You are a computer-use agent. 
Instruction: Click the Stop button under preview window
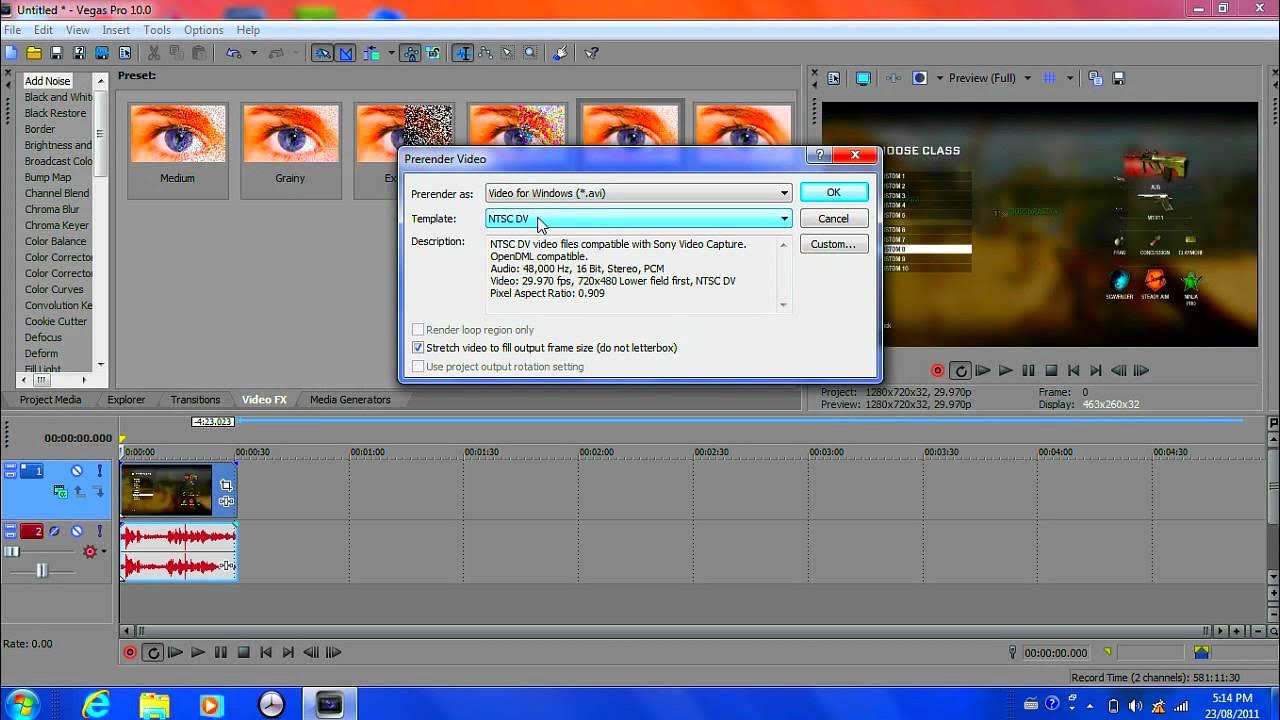[x=1051, y=370]
